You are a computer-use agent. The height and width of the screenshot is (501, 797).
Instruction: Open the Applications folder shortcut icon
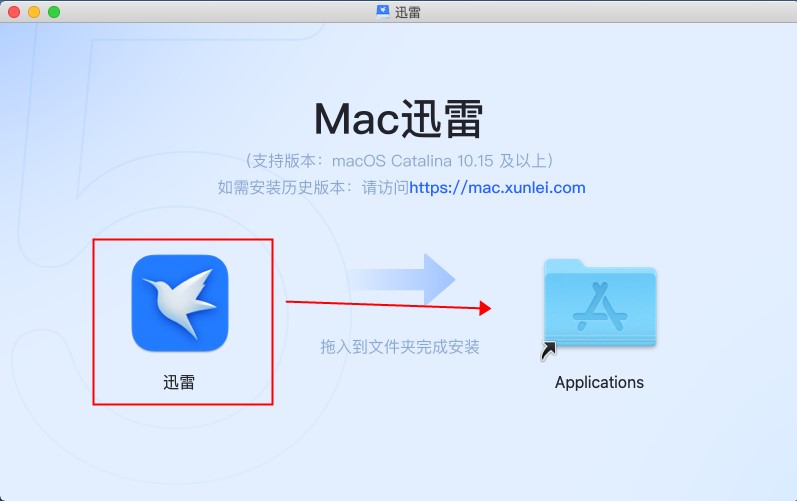(x=599, y=302)
